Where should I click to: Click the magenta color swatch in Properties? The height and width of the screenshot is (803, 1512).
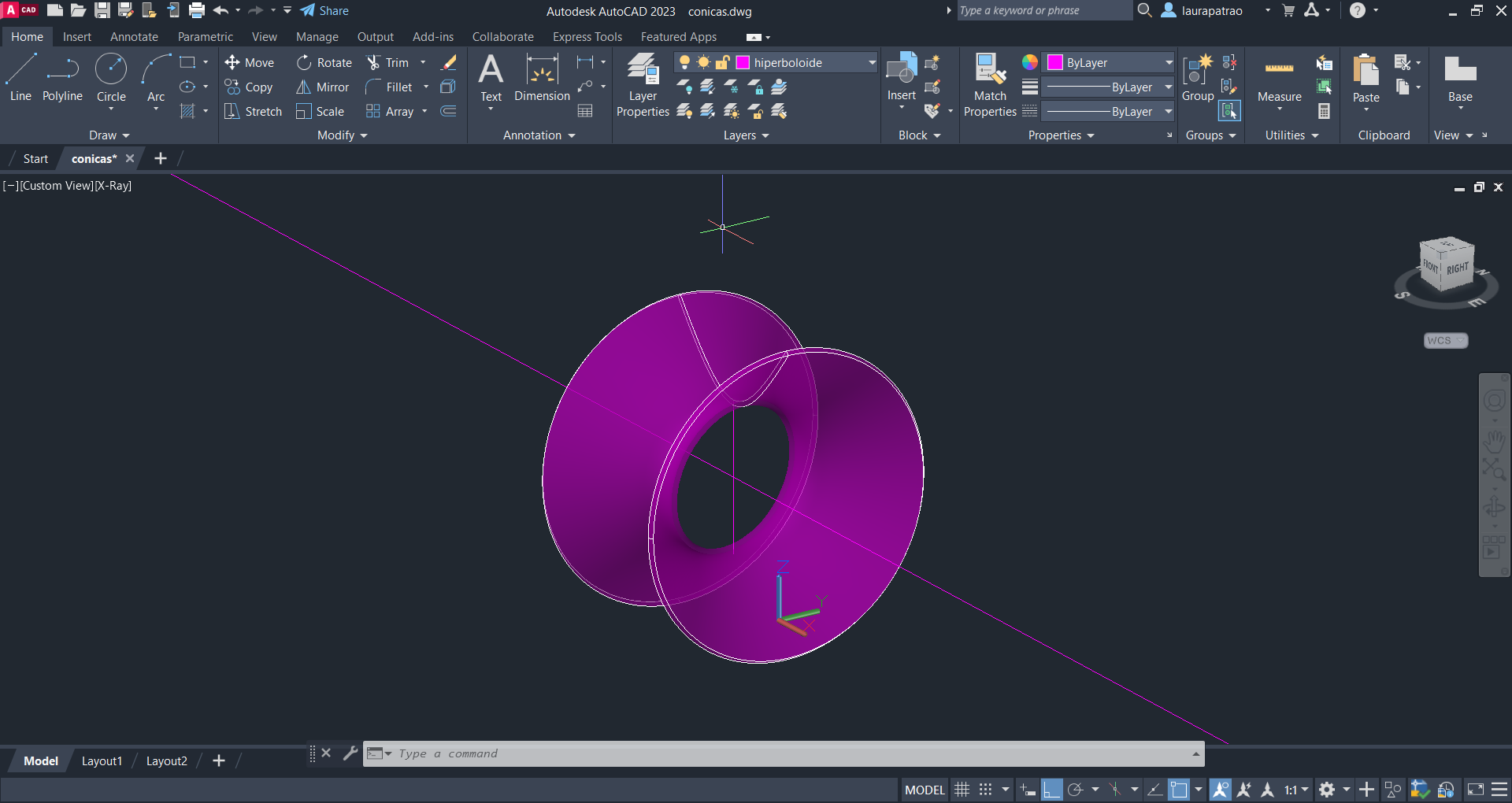coord(1055,63)
